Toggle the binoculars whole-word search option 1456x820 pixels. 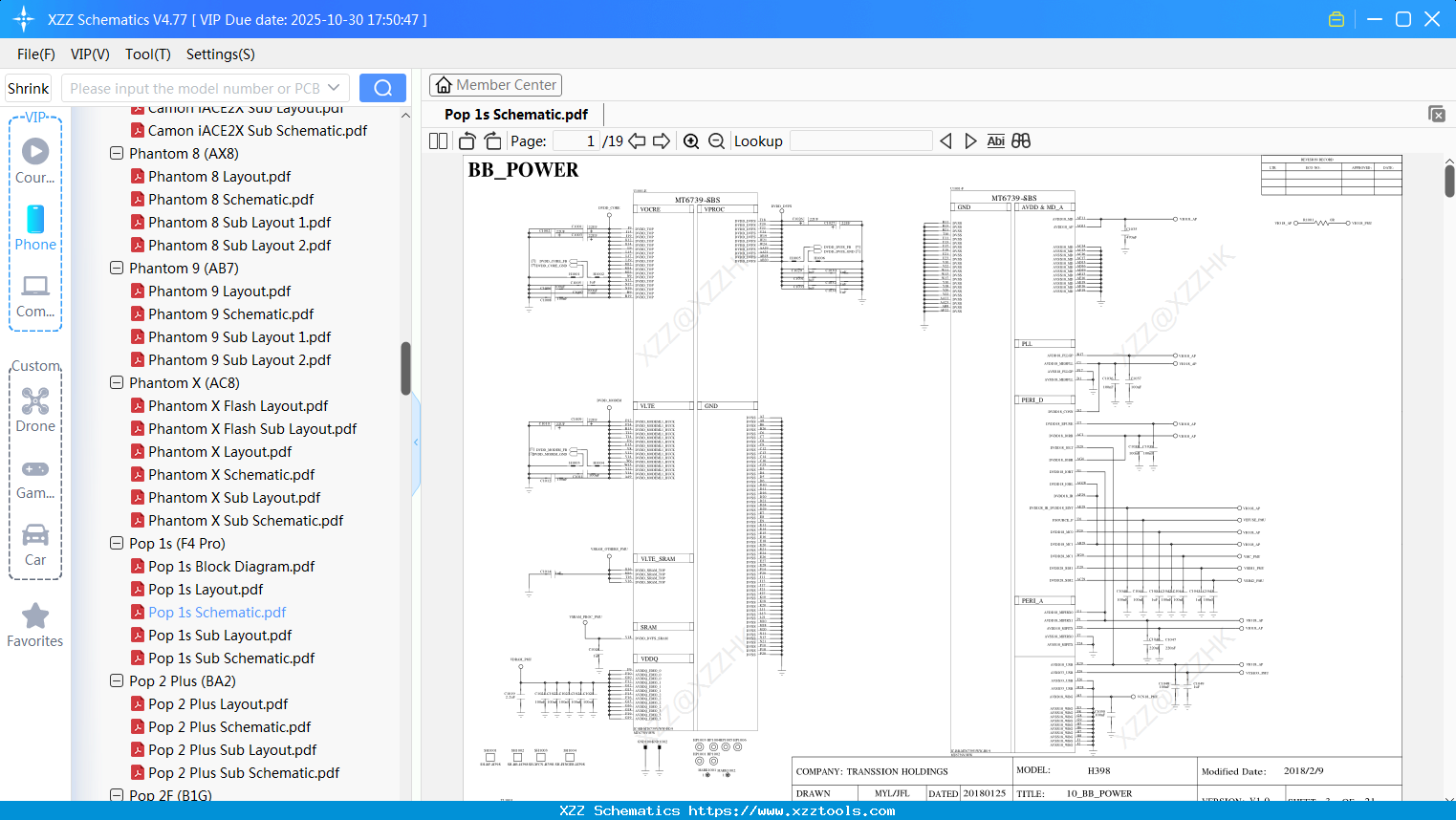[1020, 140]
